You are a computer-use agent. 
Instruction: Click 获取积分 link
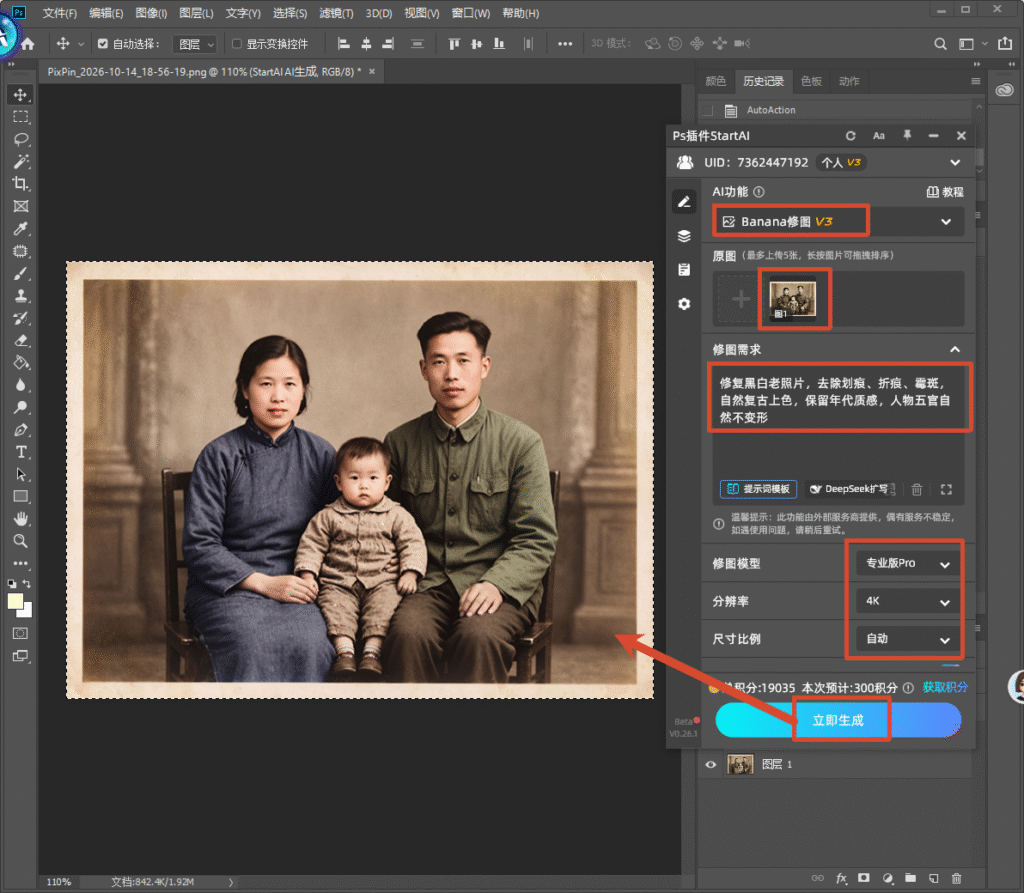(945, 687)
